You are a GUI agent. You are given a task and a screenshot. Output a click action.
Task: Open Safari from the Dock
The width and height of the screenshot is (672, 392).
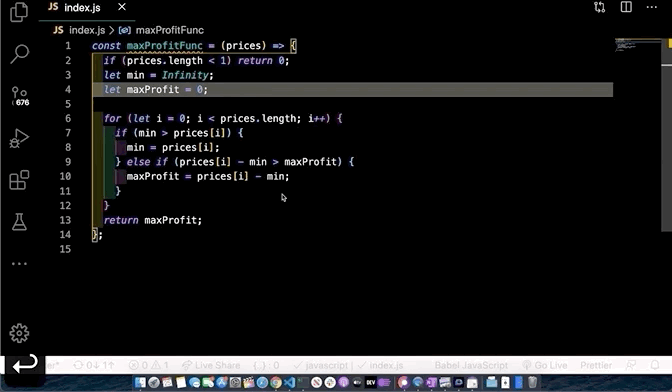click(x=262, y=383)
